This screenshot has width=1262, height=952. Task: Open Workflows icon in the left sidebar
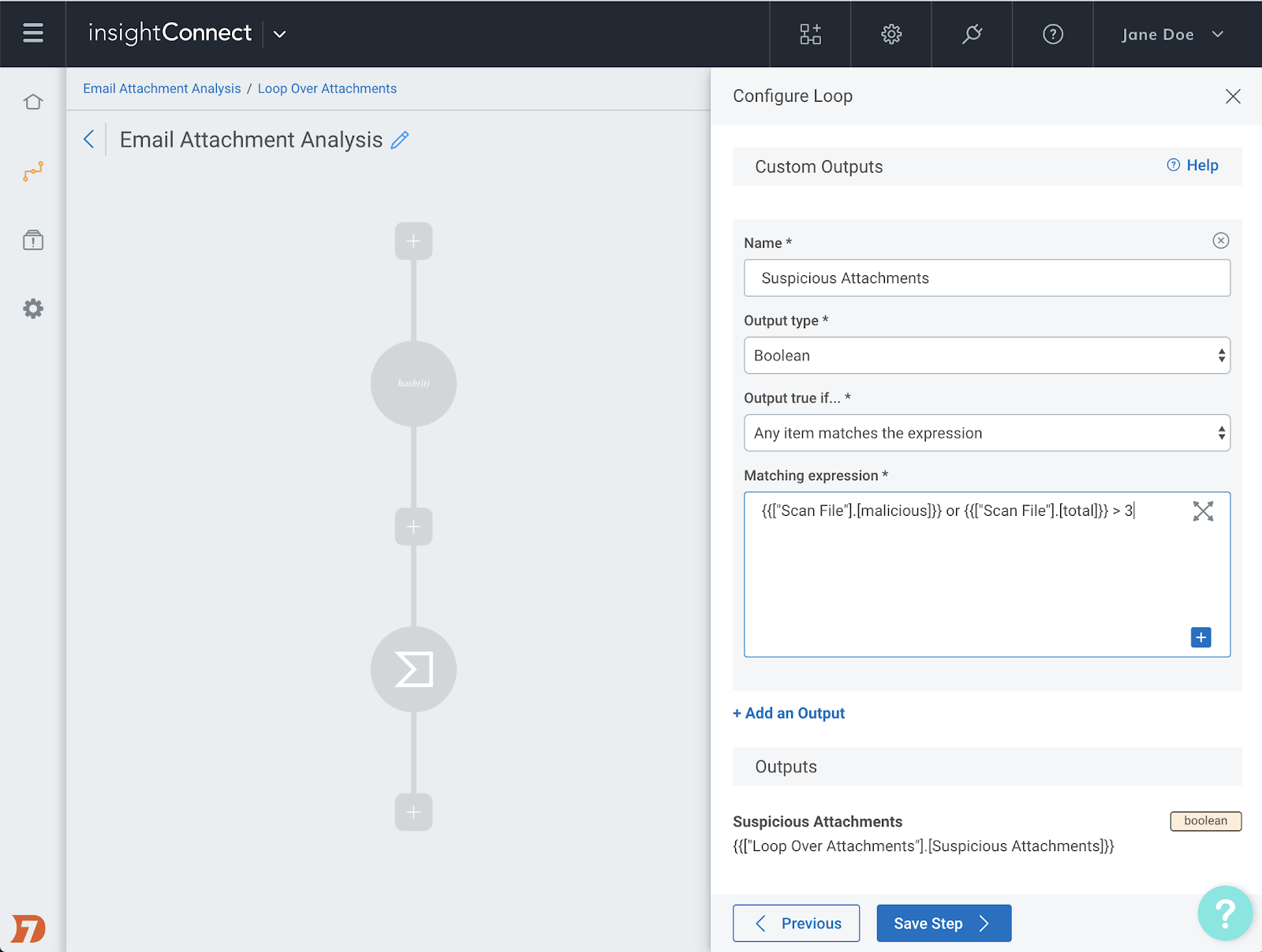[33, 171]
